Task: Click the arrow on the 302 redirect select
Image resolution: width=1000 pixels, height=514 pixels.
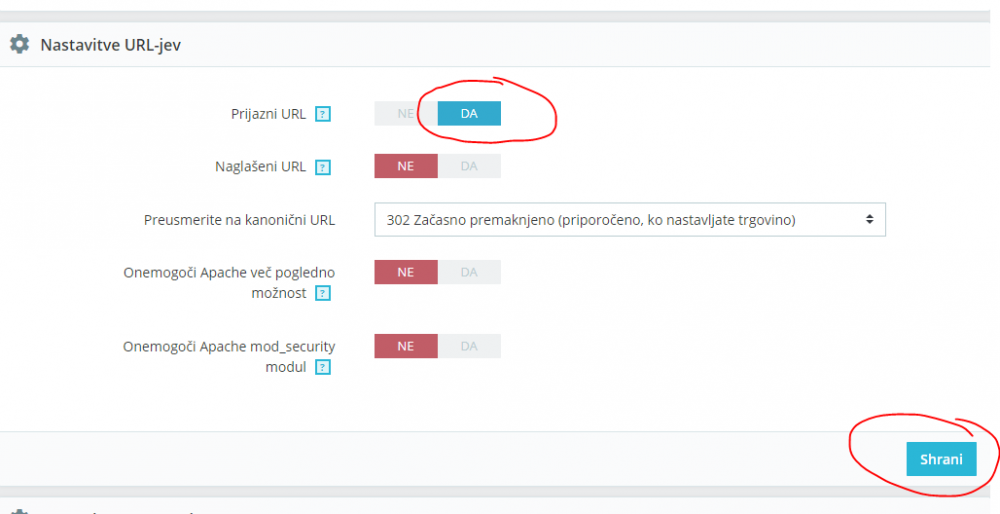Action: (869, 219)
